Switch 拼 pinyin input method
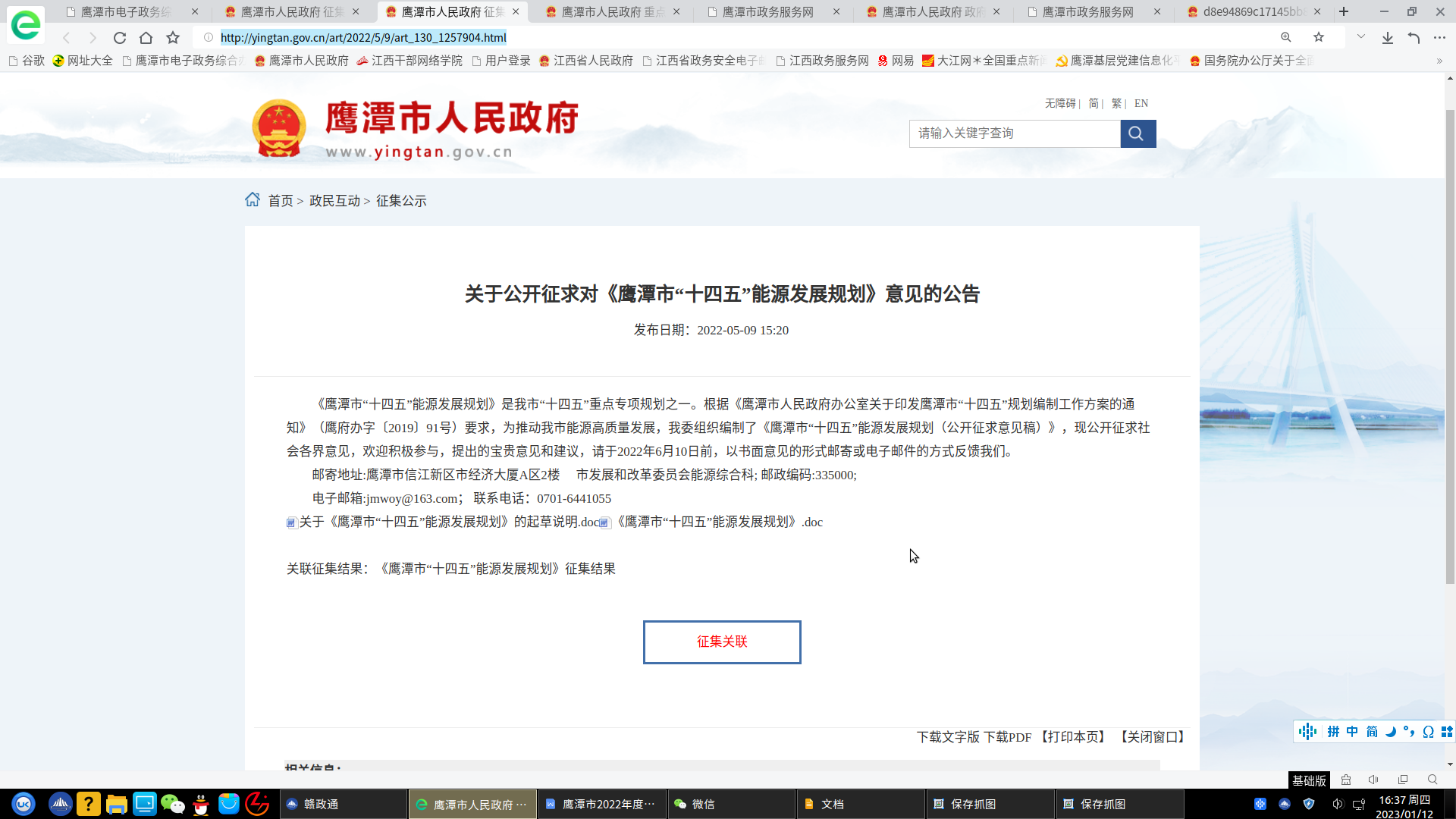 coord(1333,732)
